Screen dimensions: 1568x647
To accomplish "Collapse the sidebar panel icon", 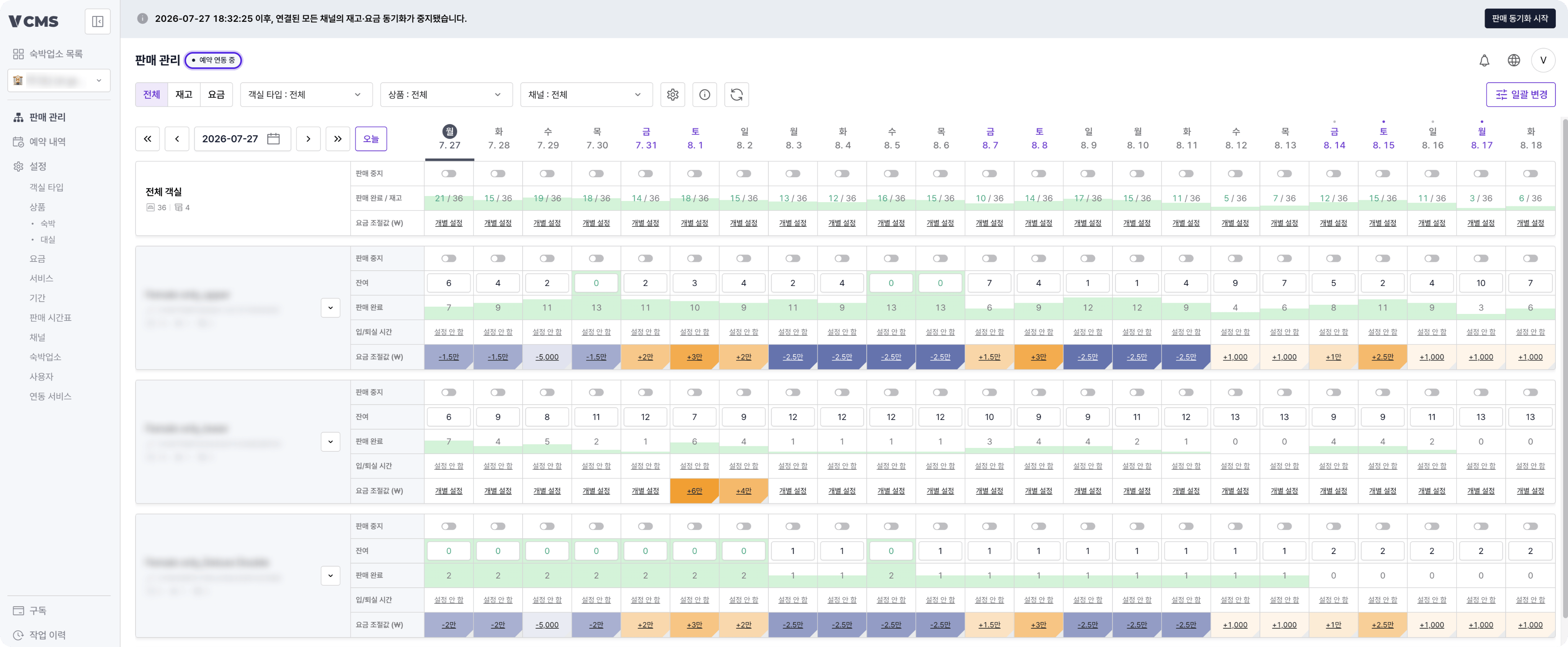I will 97,21.
